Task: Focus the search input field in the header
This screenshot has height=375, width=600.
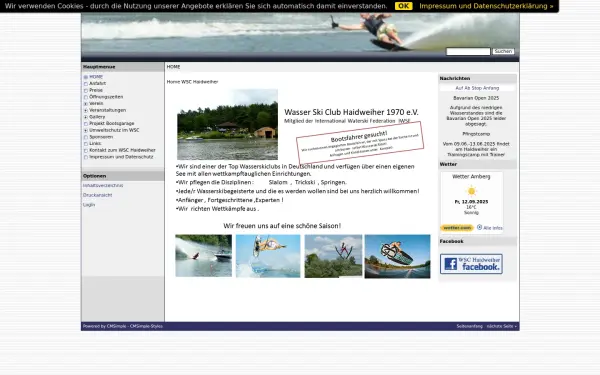Action: coord(468,51)
